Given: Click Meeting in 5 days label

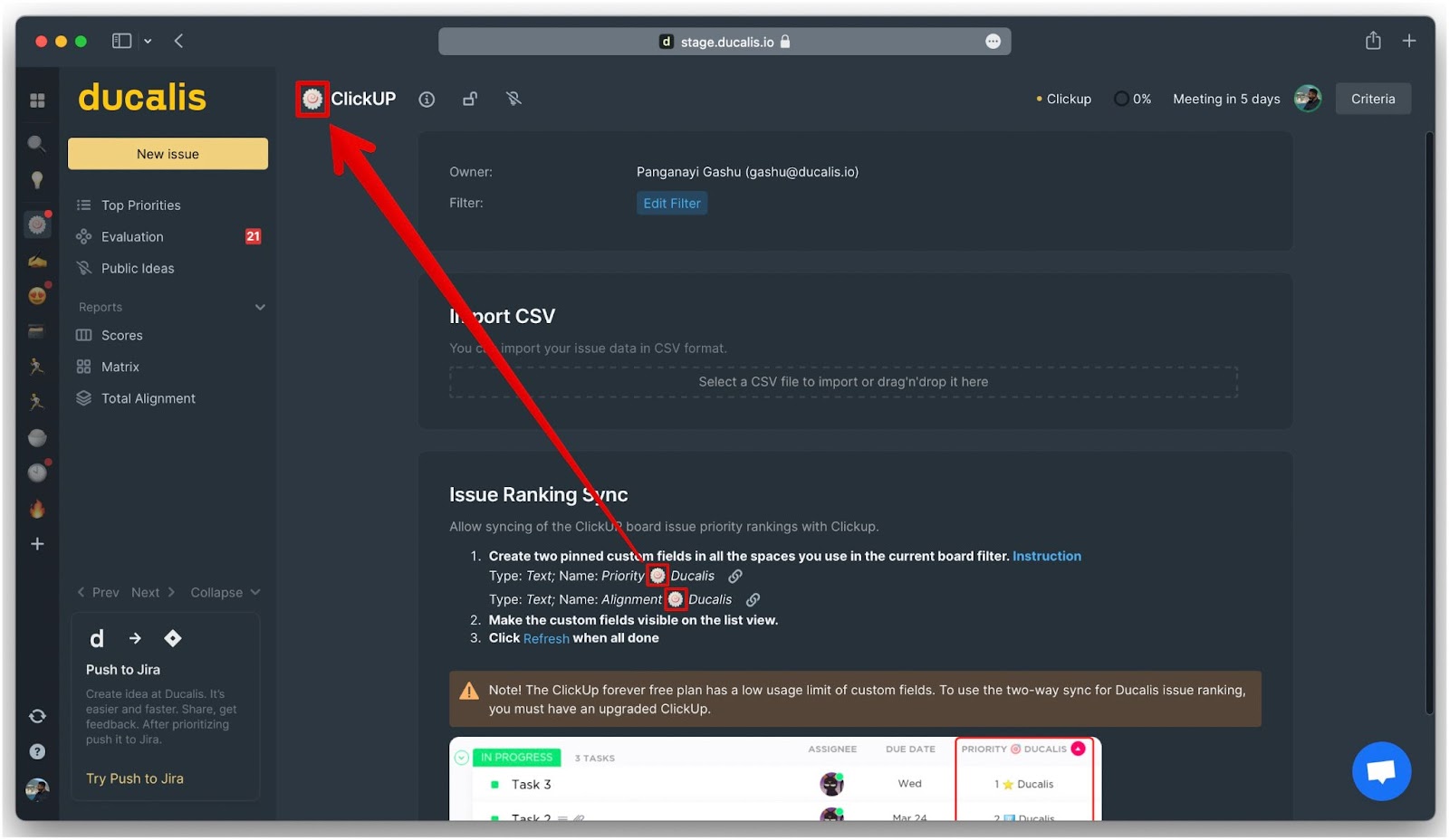Looking at the screenshot, I should pos(1226,99).
